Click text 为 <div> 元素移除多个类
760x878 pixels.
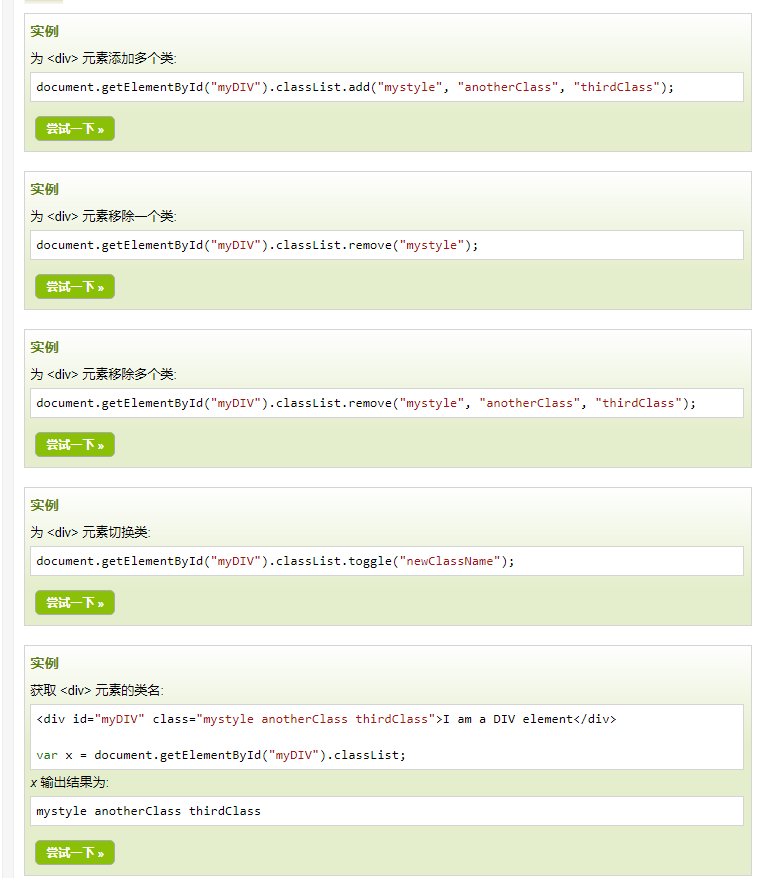(x=104, y=374)
